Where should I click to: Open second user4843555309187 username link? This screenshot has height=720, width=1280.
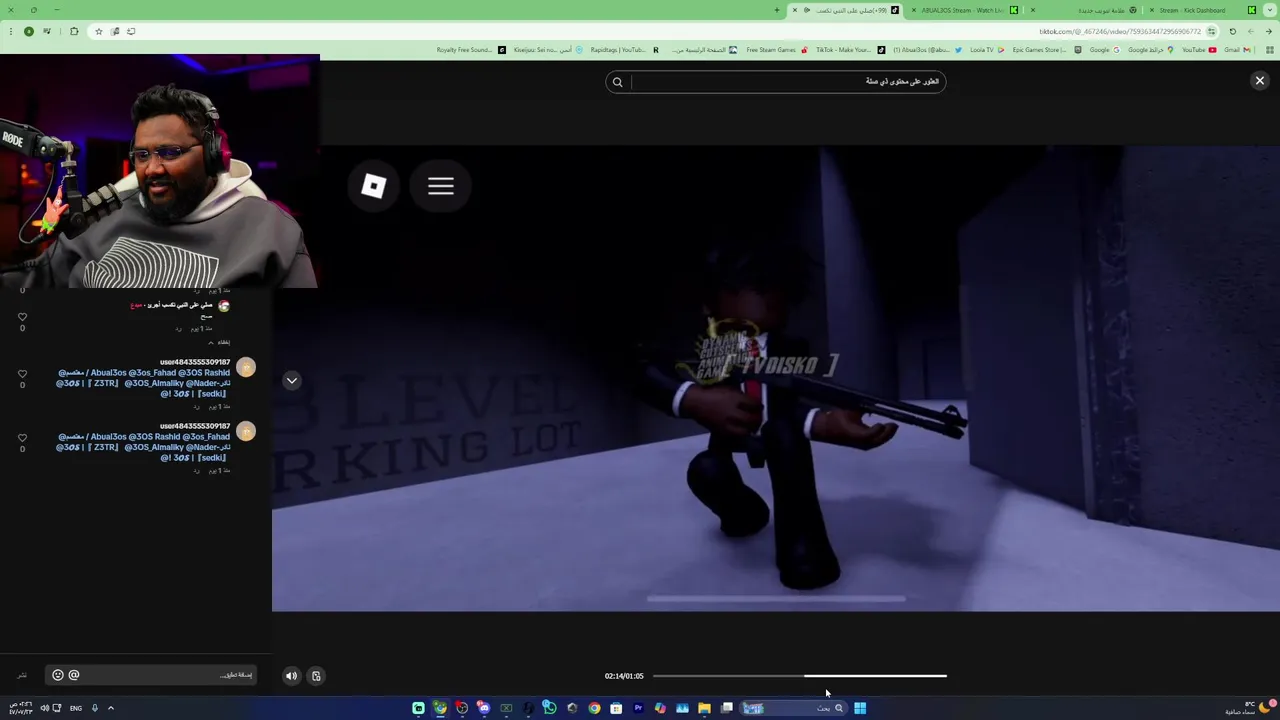pyautogui.click(x=195, y=426)
